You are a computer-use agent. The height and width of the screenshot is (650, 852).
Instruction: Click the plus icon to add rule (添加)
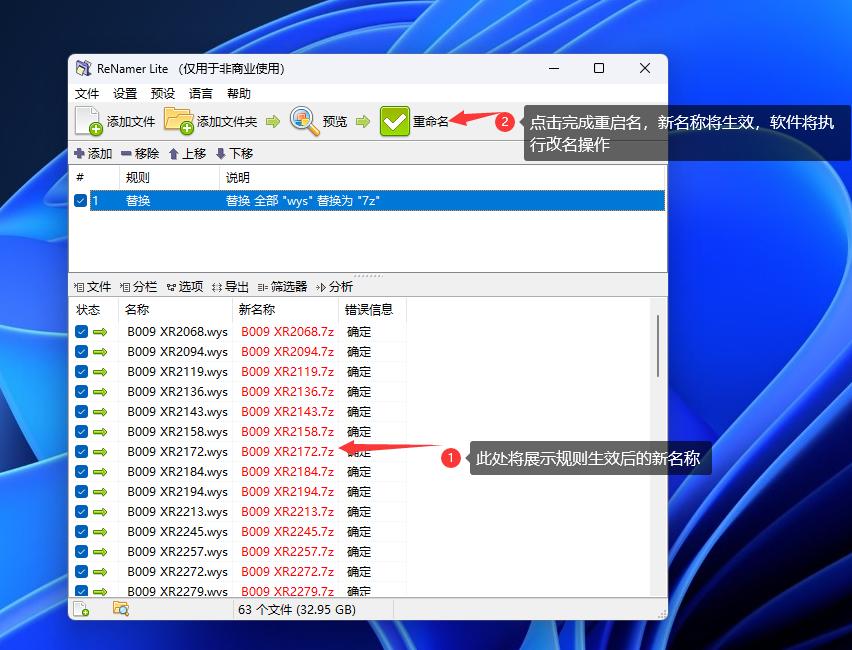(x=79, y=154)
